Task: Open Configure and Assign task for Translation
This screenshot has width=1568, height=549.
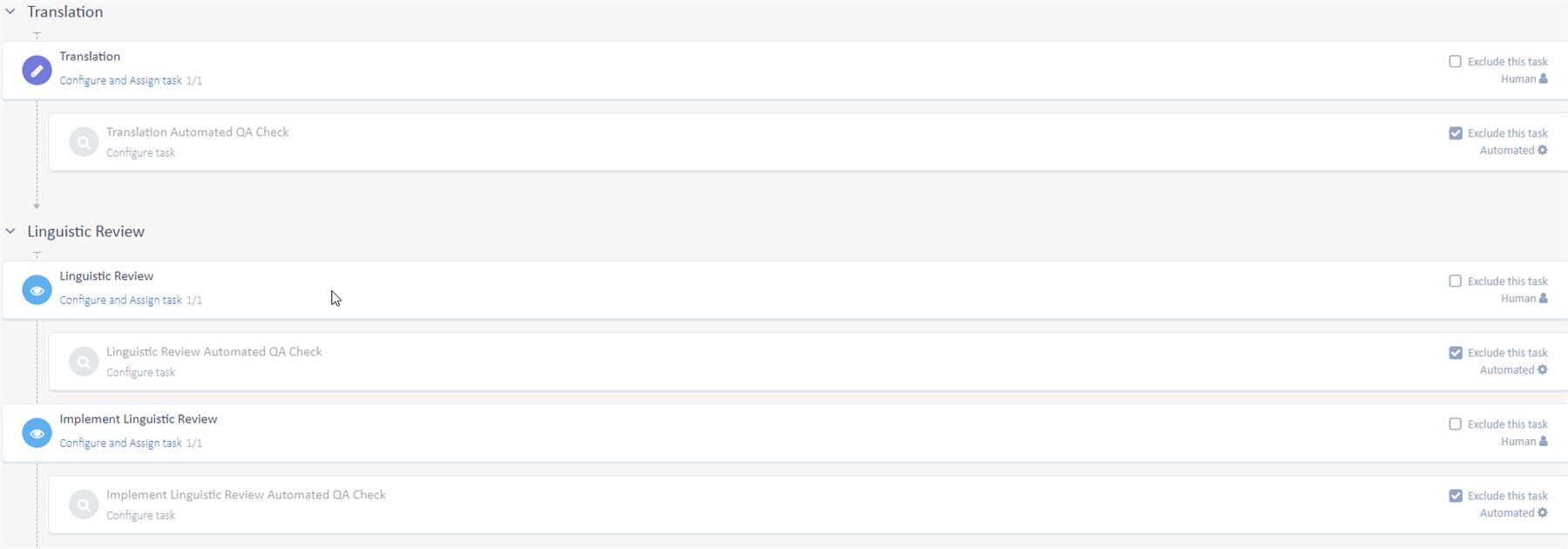Action: tap(120, 79)
